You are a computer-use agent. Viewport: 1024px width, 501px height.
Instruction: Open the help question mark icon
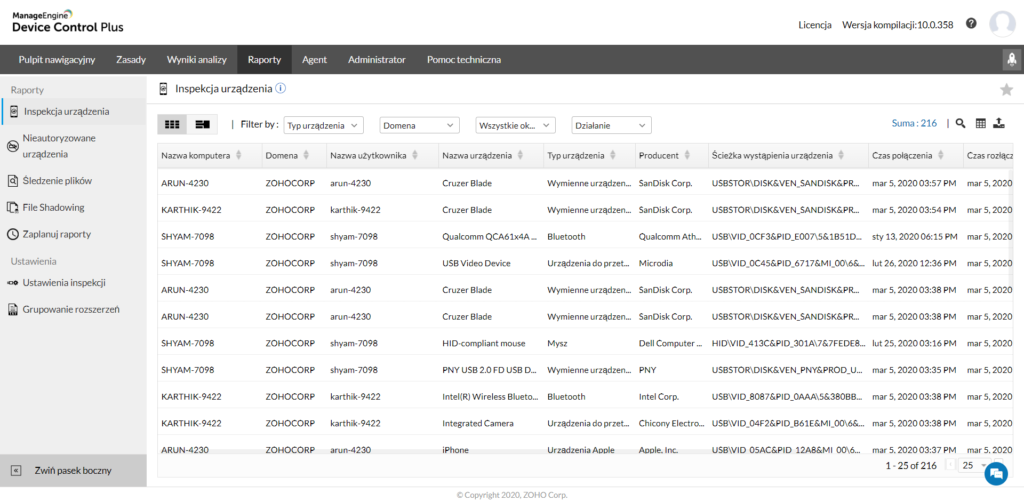point(971,23)
